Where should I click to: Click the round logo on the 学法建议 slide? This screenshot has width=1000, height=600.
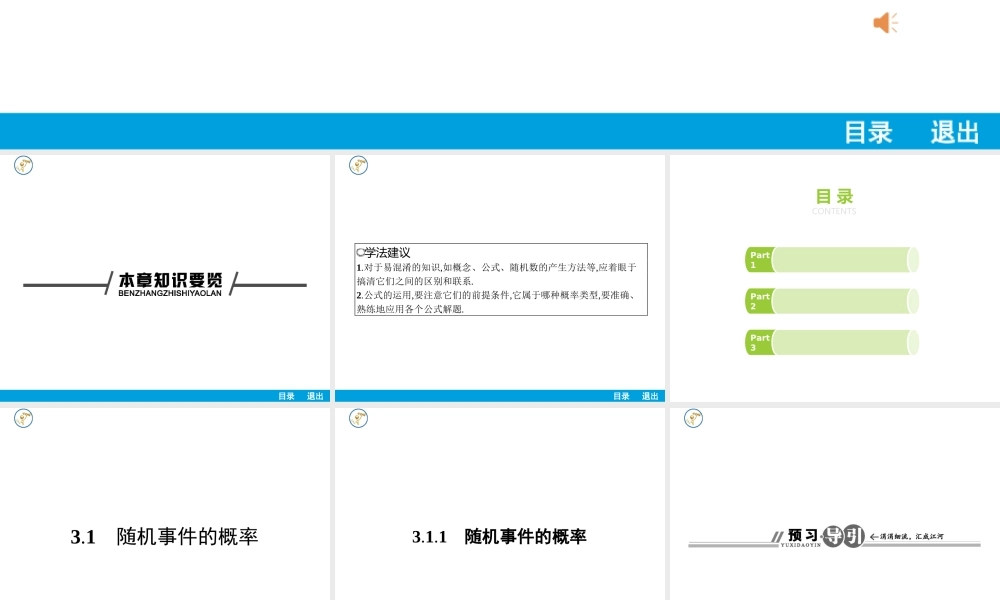pos(358,166)
